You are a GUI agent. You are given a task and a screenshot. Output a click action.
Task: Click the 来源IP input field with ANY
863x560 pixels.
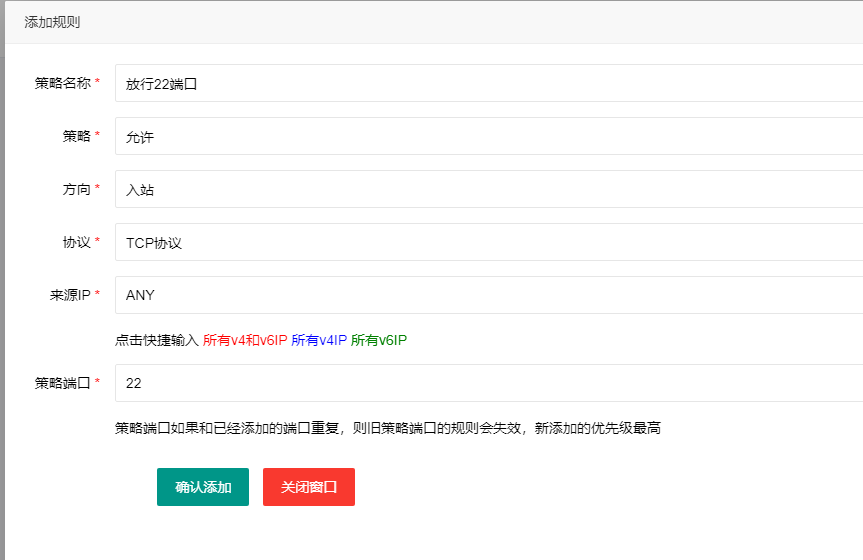tap(489, 295)
